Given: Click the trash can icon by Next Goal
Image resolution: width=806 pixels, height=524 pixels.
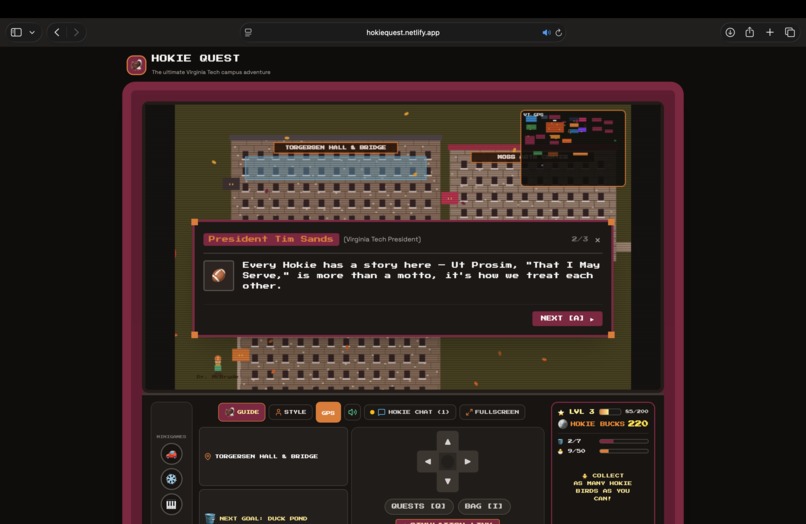Looking at the screenshot, I should tap(210, 518).
